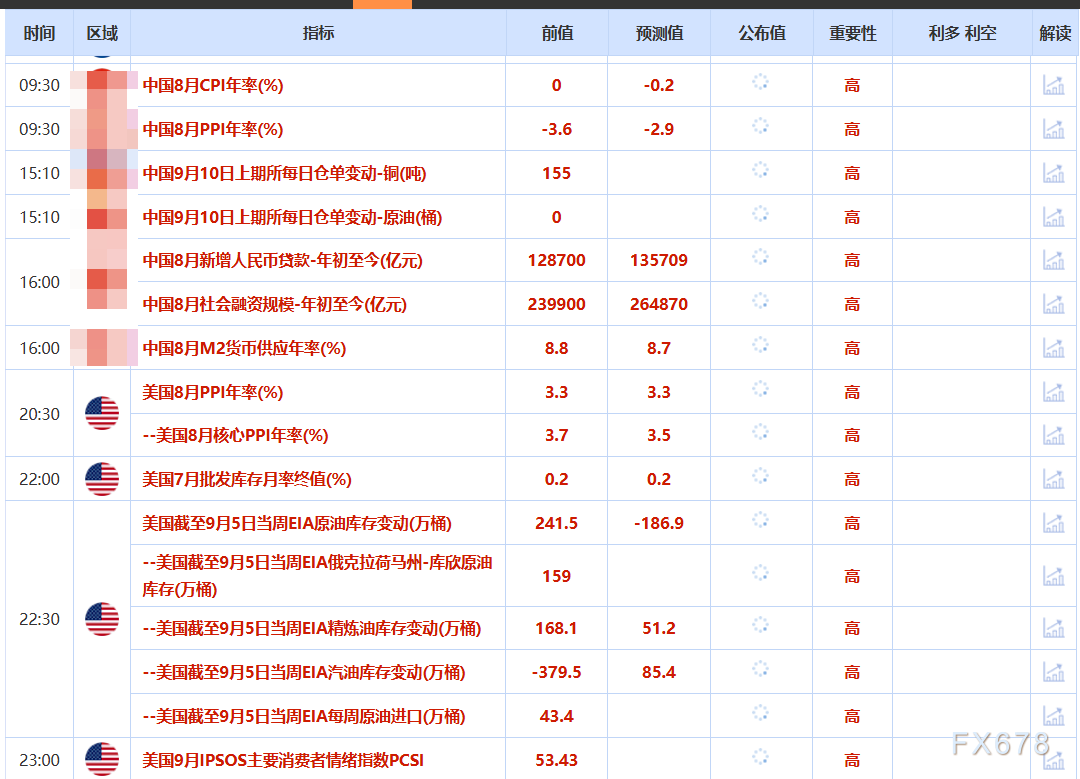Click the 指标 column header
The width and height of the screenshot is (1080, 779).
(x=318, y=33)
